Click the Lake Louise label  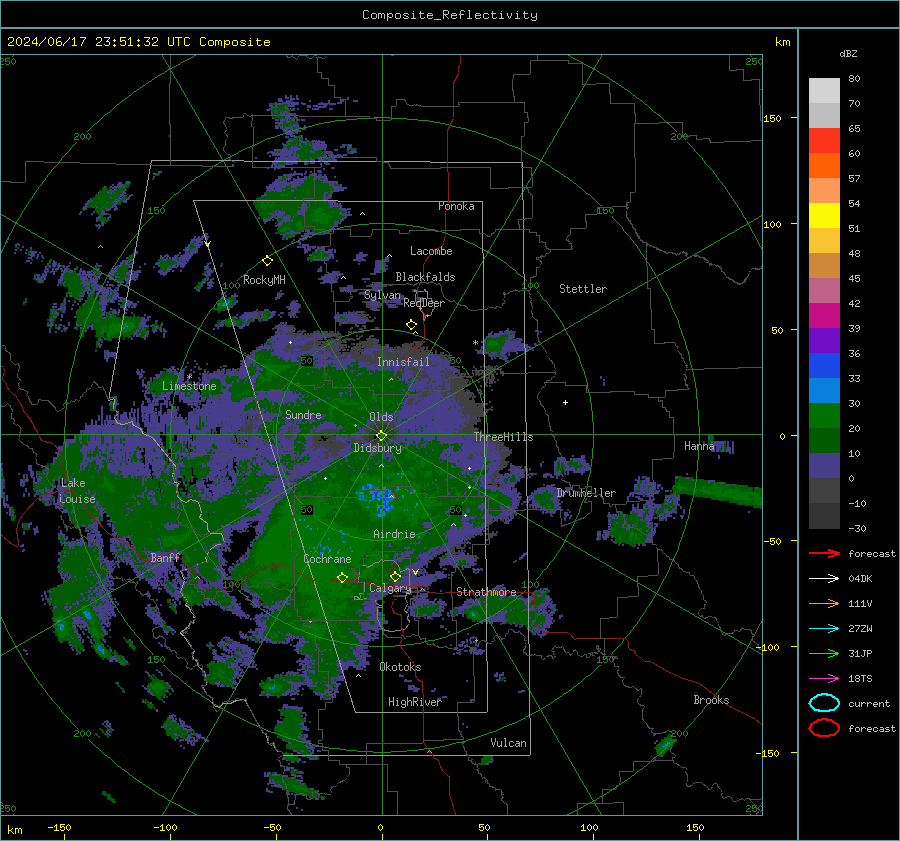77,491
